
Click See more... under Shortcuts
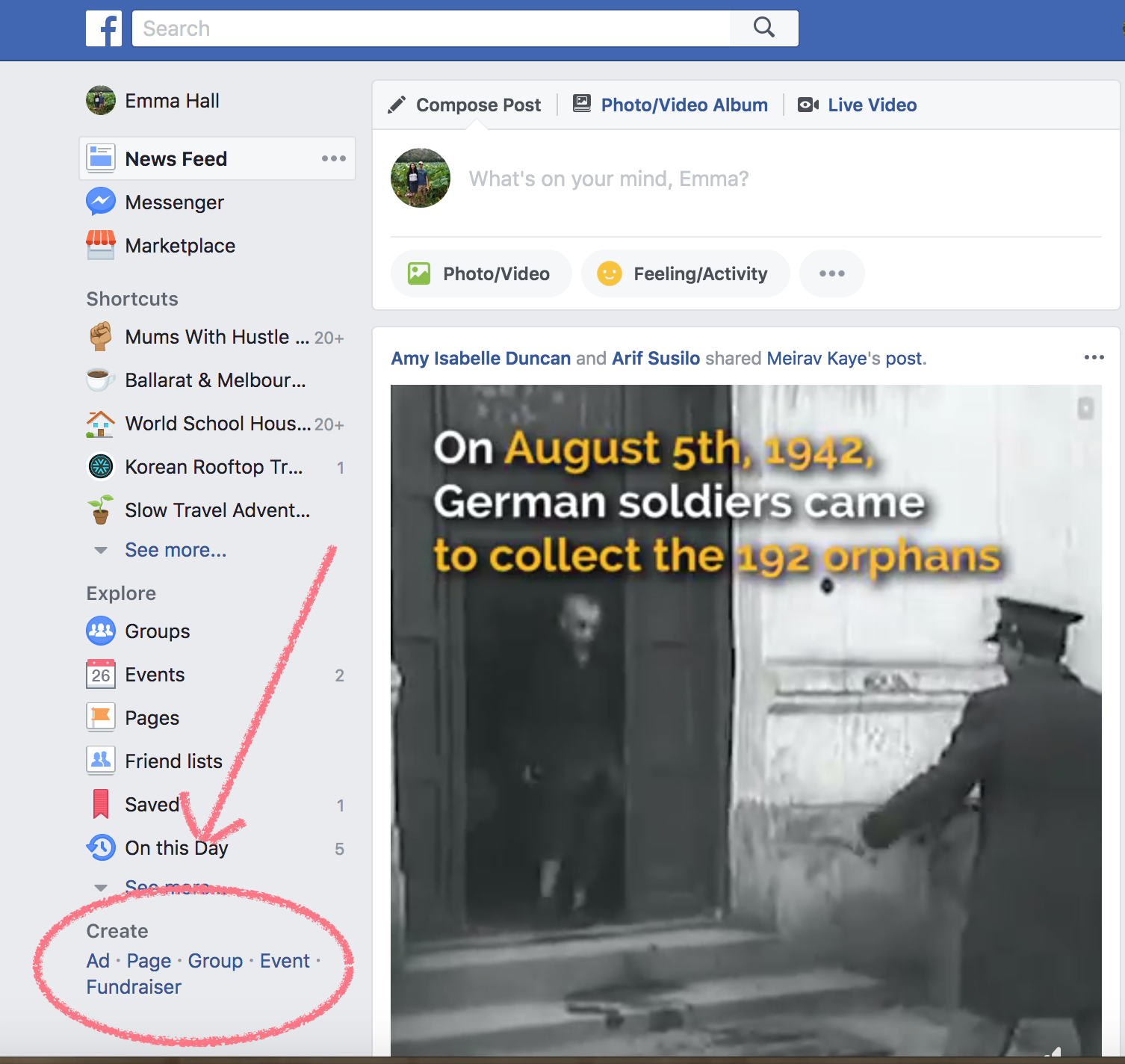tap(176, 550)
